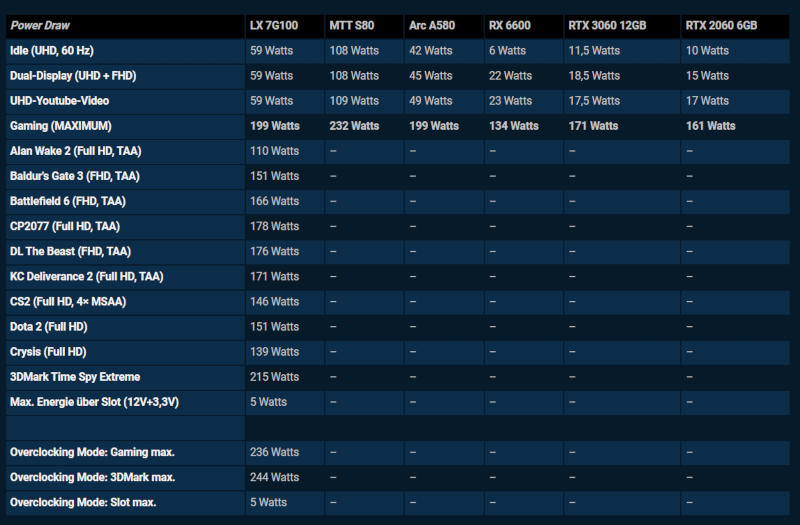Click the '49 Watts' YouTube video value

(431, 101)
